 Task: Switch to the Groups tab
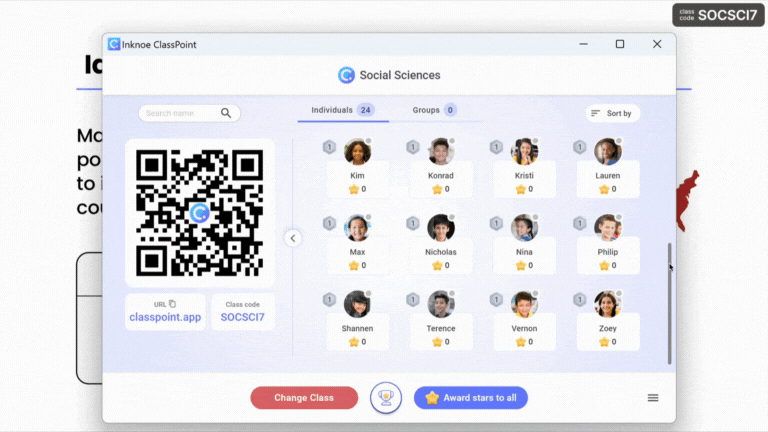(x=434, y=110)
